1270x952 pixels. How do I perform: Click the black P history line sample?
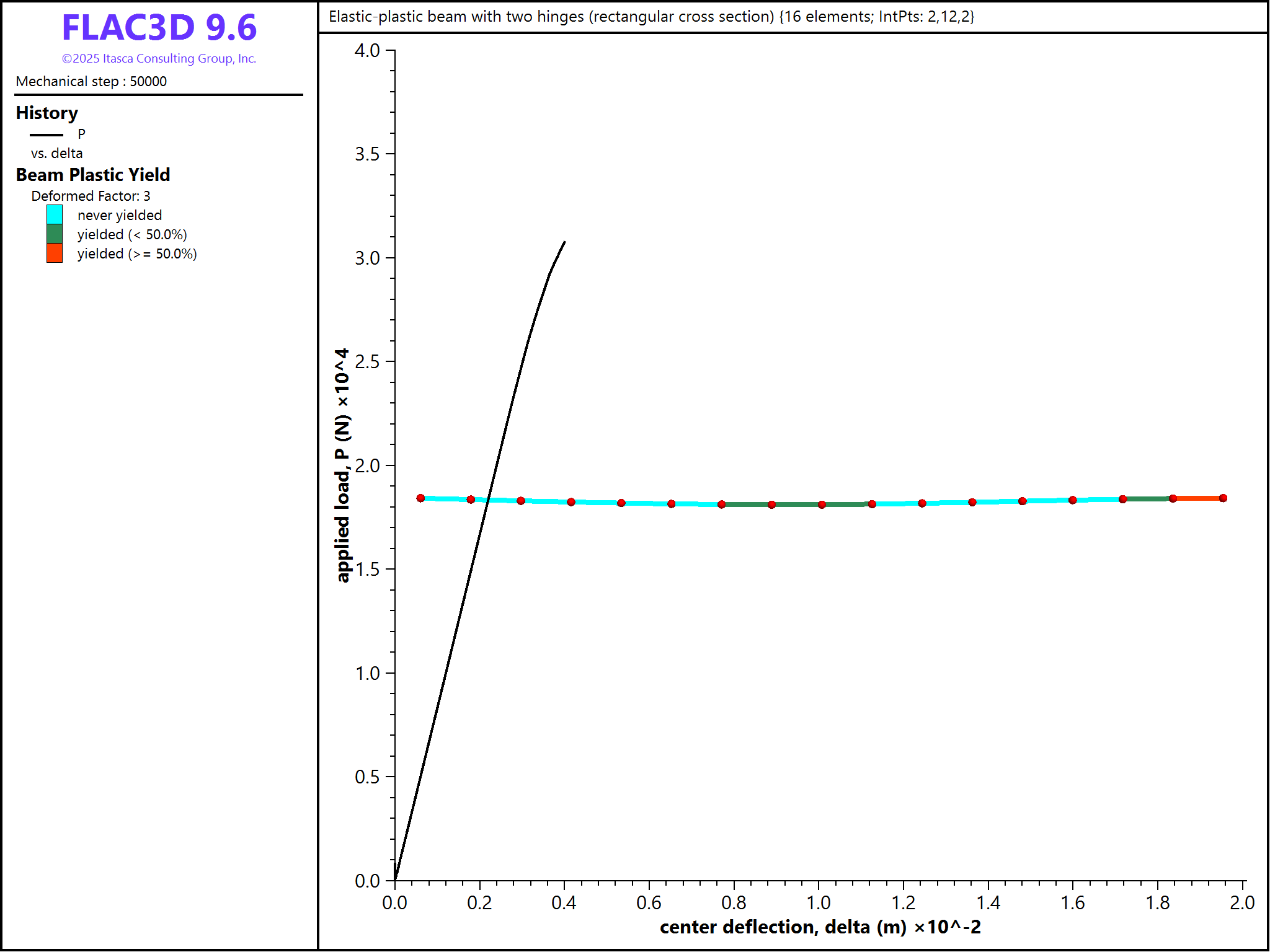point(47,134)
